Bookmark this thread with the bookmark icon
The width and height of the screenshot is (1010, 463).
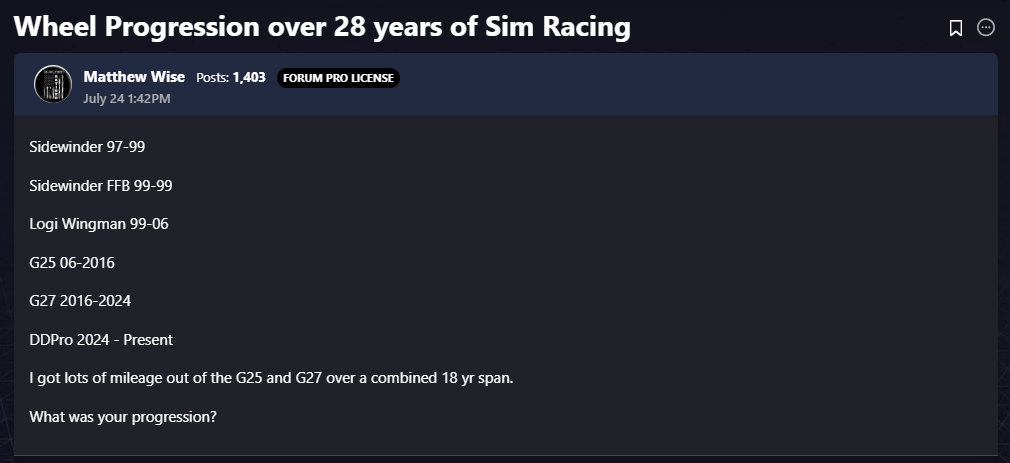(956, 28)
